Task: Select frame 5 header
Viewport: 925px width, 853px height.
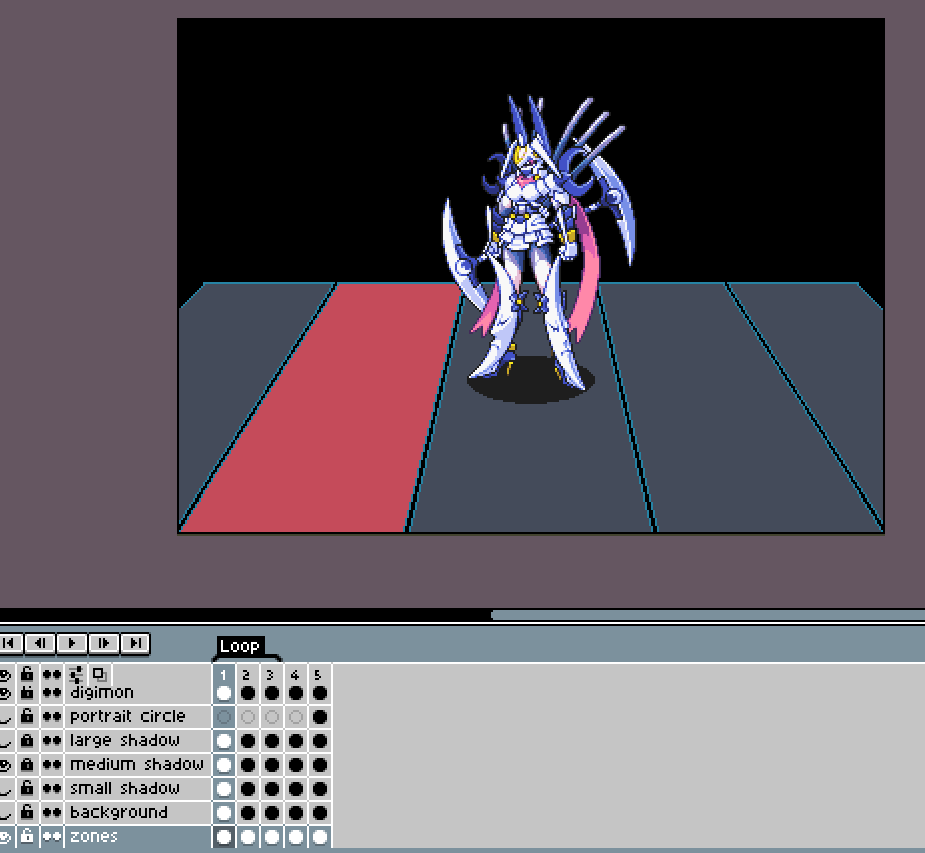Action: [319, 675]
